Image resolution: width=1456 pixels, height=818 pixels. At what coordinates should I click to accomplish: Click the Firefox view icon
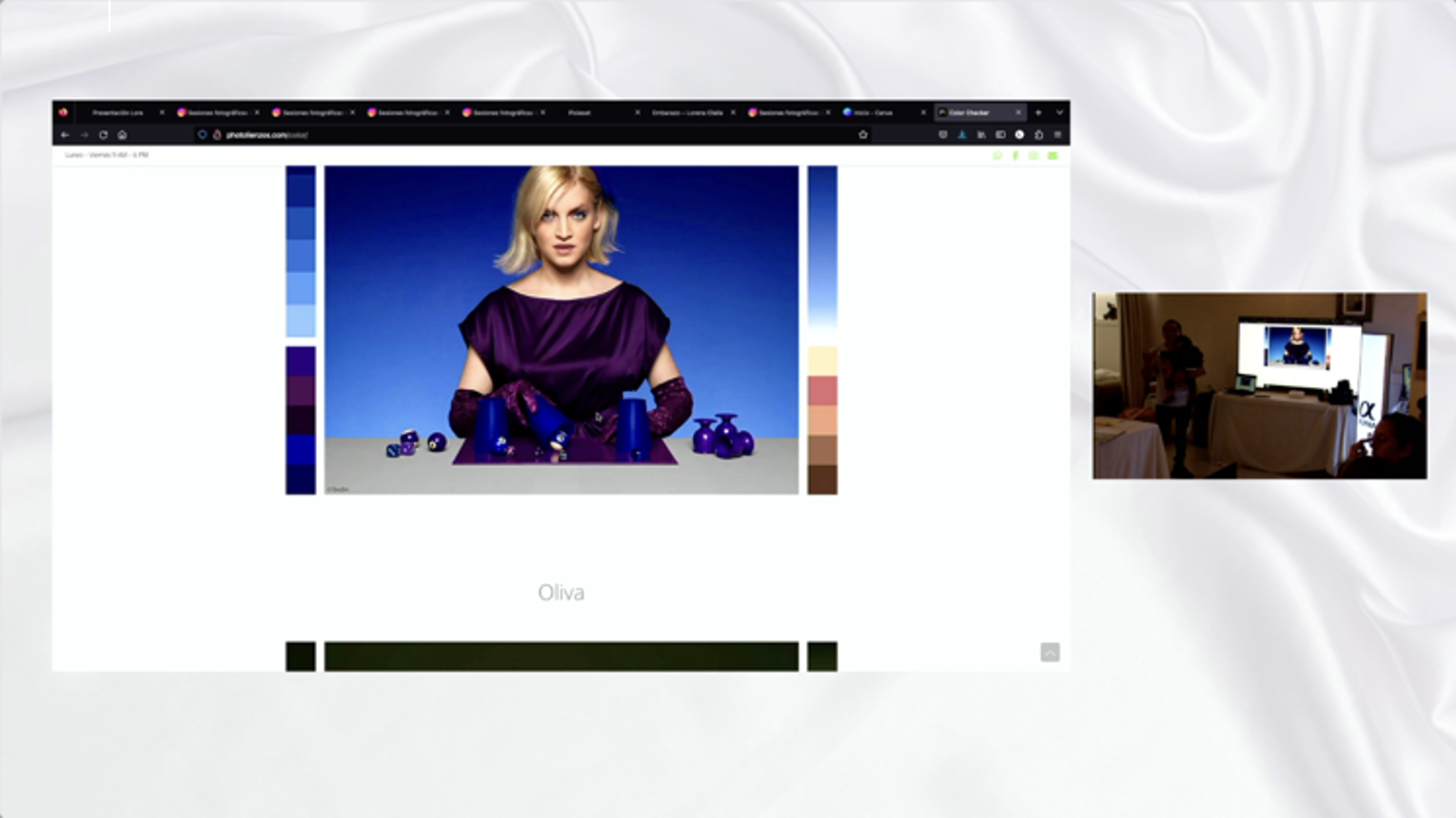coord(63,112)
